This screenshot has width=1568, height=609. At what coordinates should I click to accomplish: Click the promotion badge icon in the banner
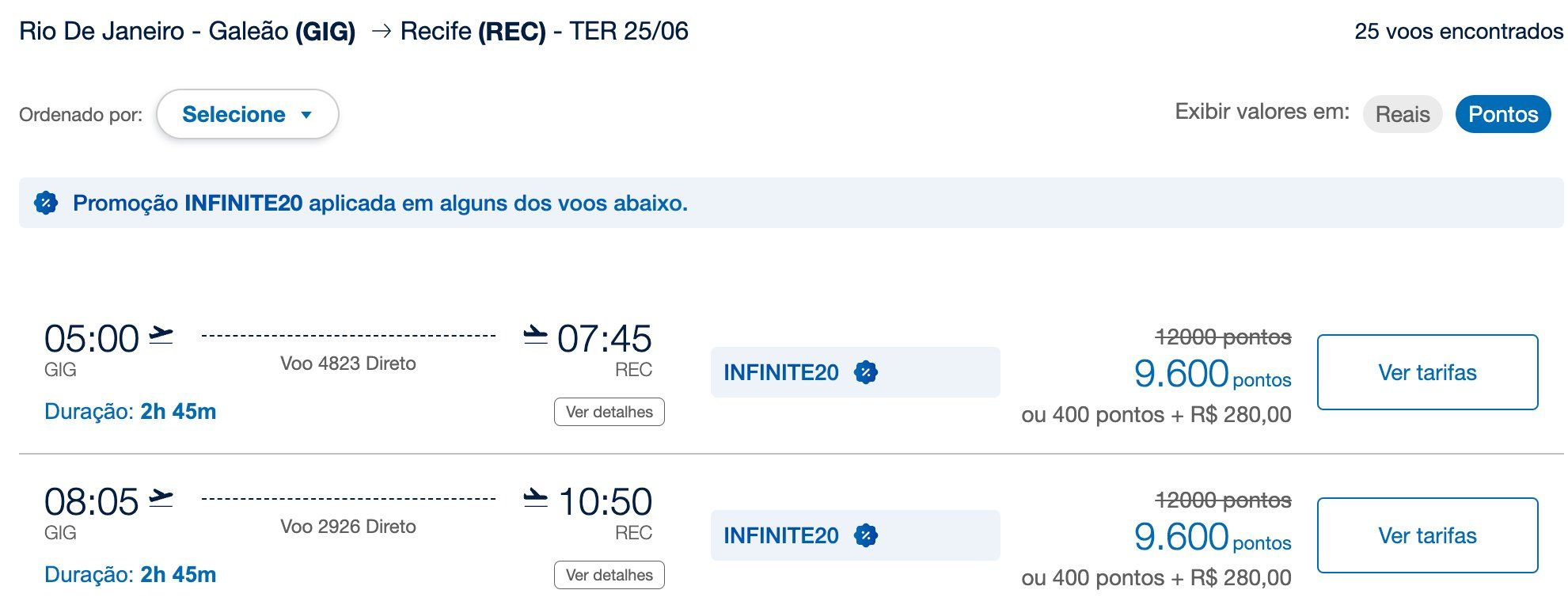pyautogui.click(x=46, y=204)
